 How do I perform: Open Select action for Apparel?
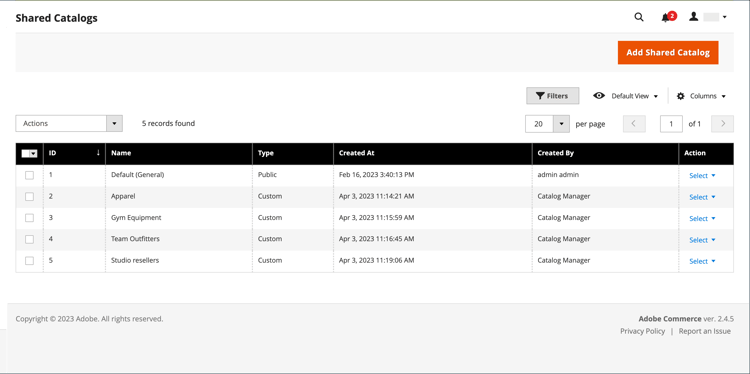pos(702,197)
